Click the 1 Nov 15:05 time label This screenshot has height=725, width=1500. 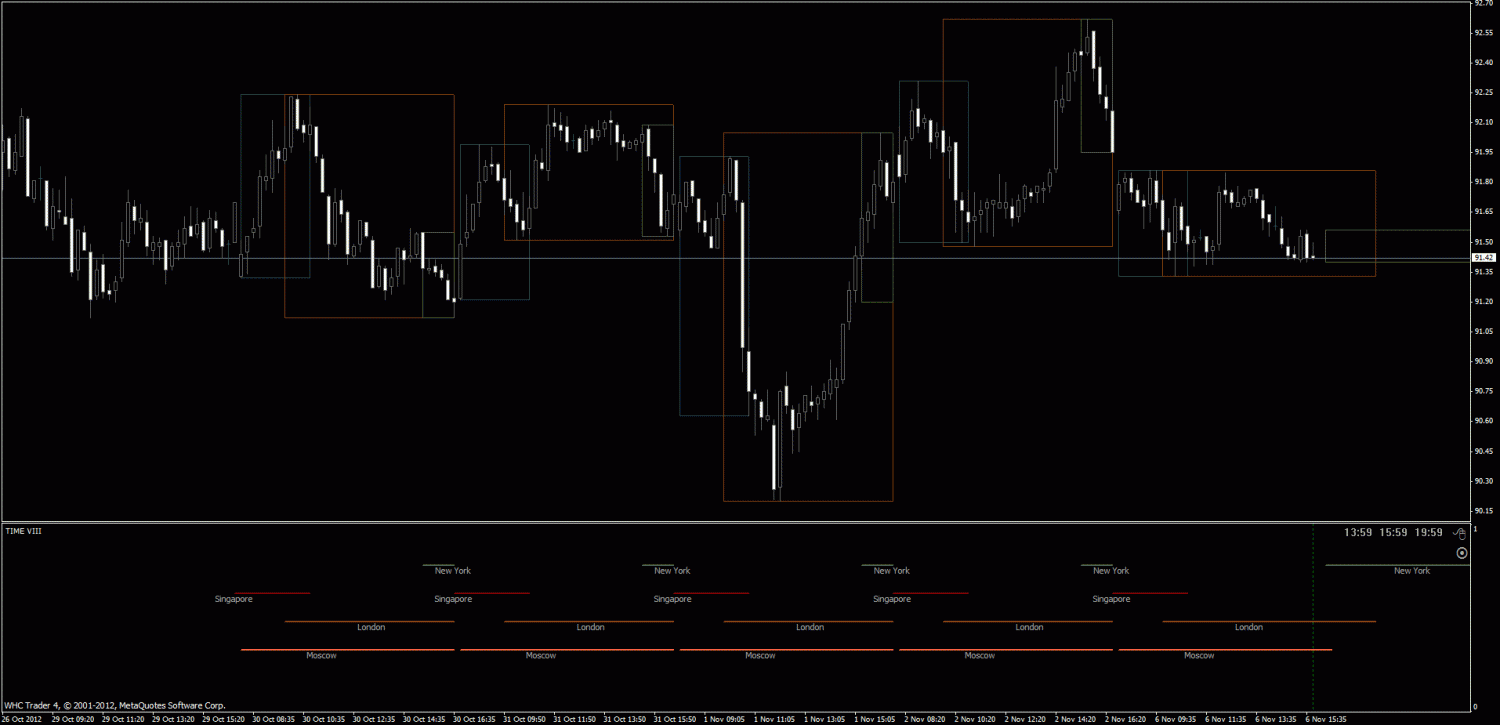click(x=874, y=719)
